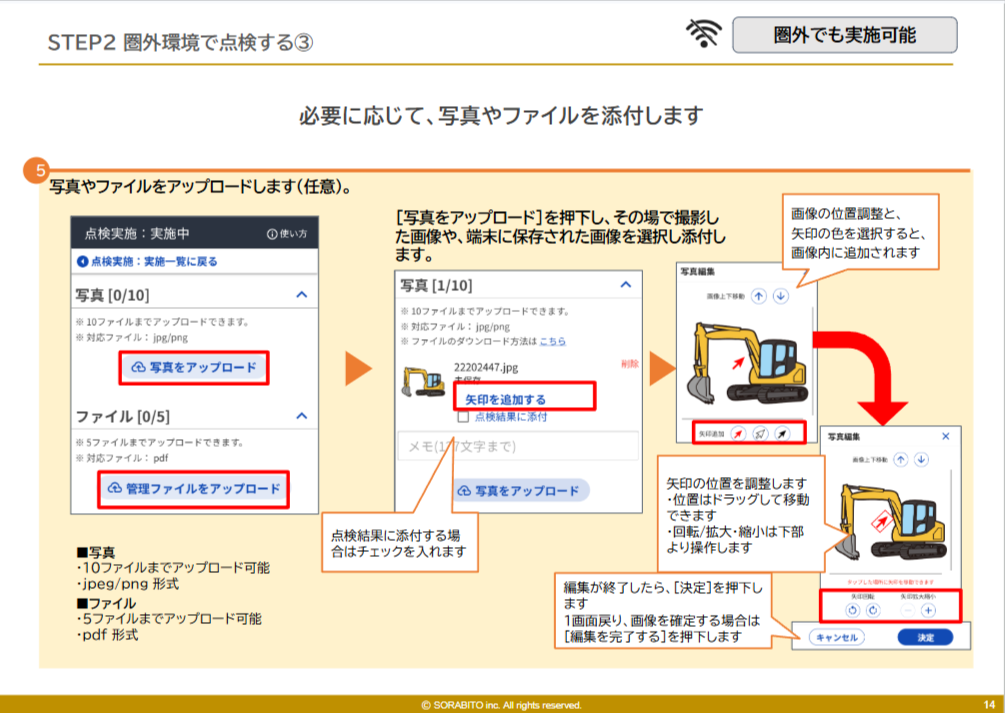Collapse the 写真 [1/10] section
The image size is (1005, 713).
(x=626, y=285)
